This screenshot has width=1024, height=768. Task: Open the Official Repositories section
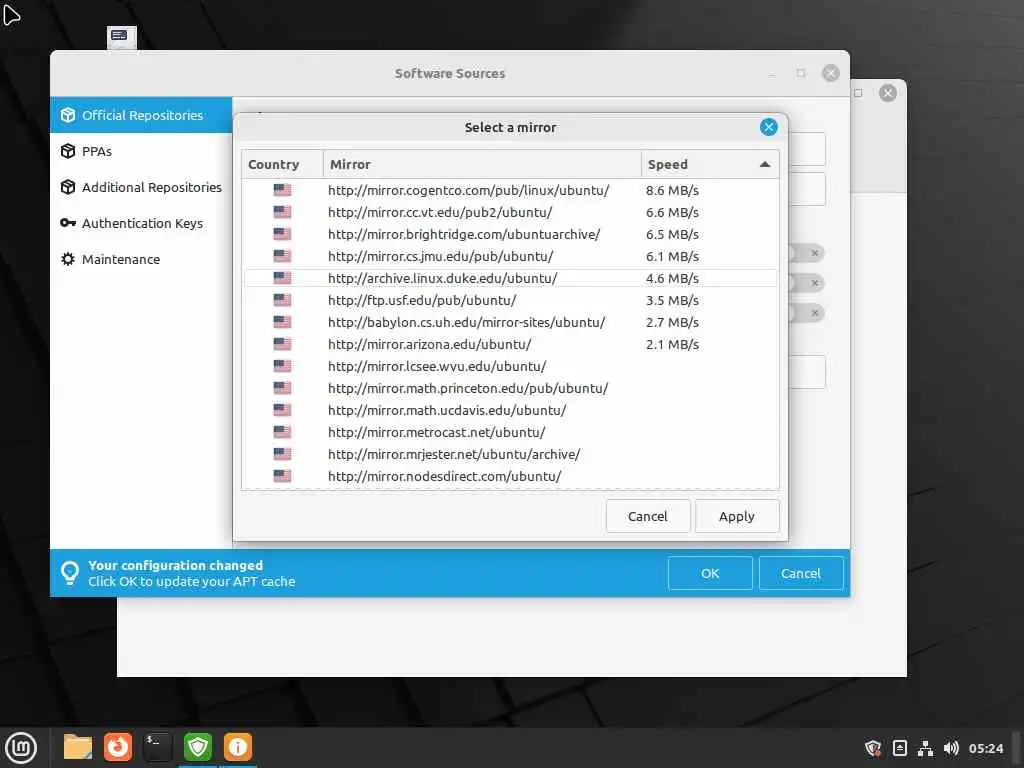[x=141, y=115]
